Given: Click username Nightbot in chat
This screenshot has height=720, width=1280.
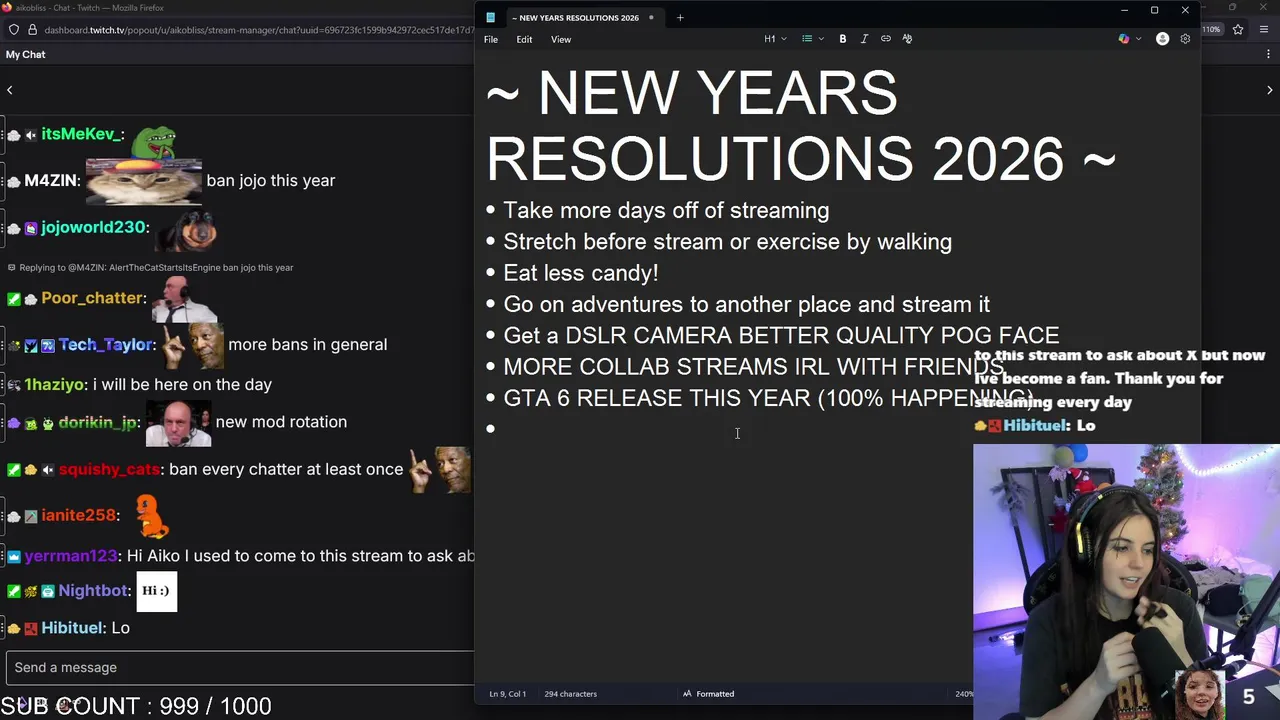Looking at the screenshot, I should [93, 591].
